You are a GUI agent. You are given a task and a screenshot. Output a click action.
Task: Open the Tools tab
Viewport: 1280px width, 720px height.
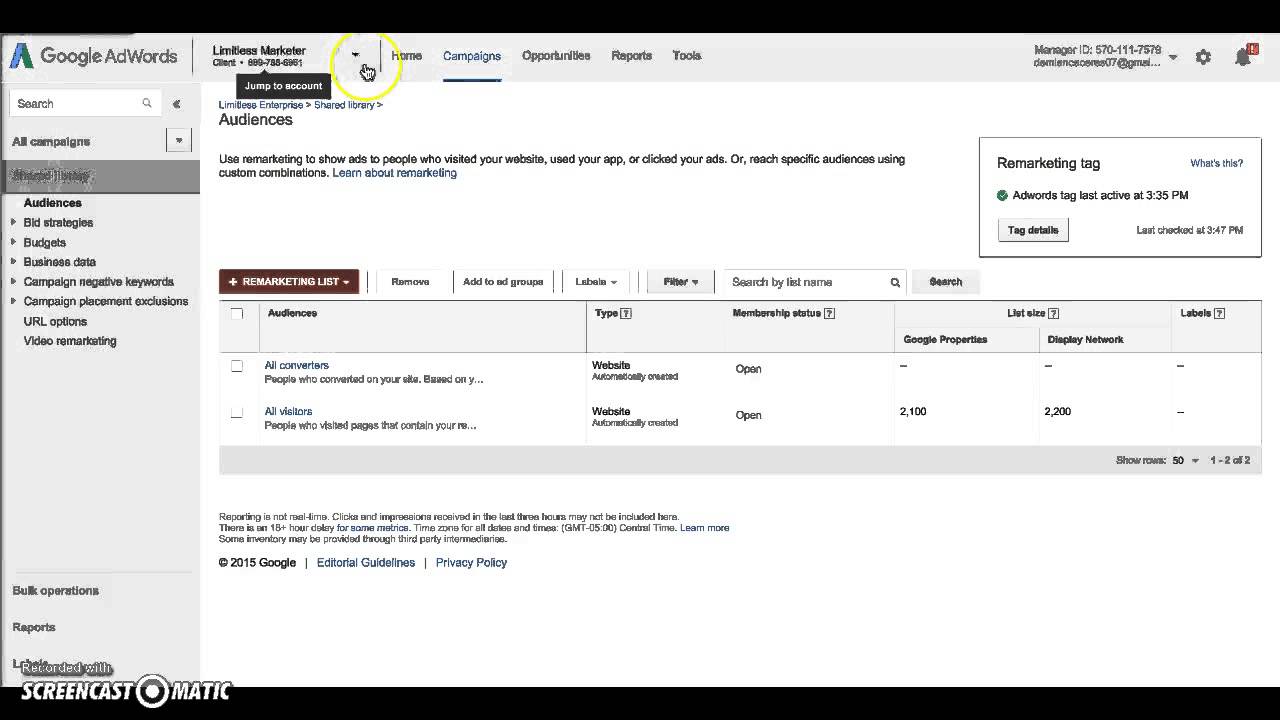point(686,56)
